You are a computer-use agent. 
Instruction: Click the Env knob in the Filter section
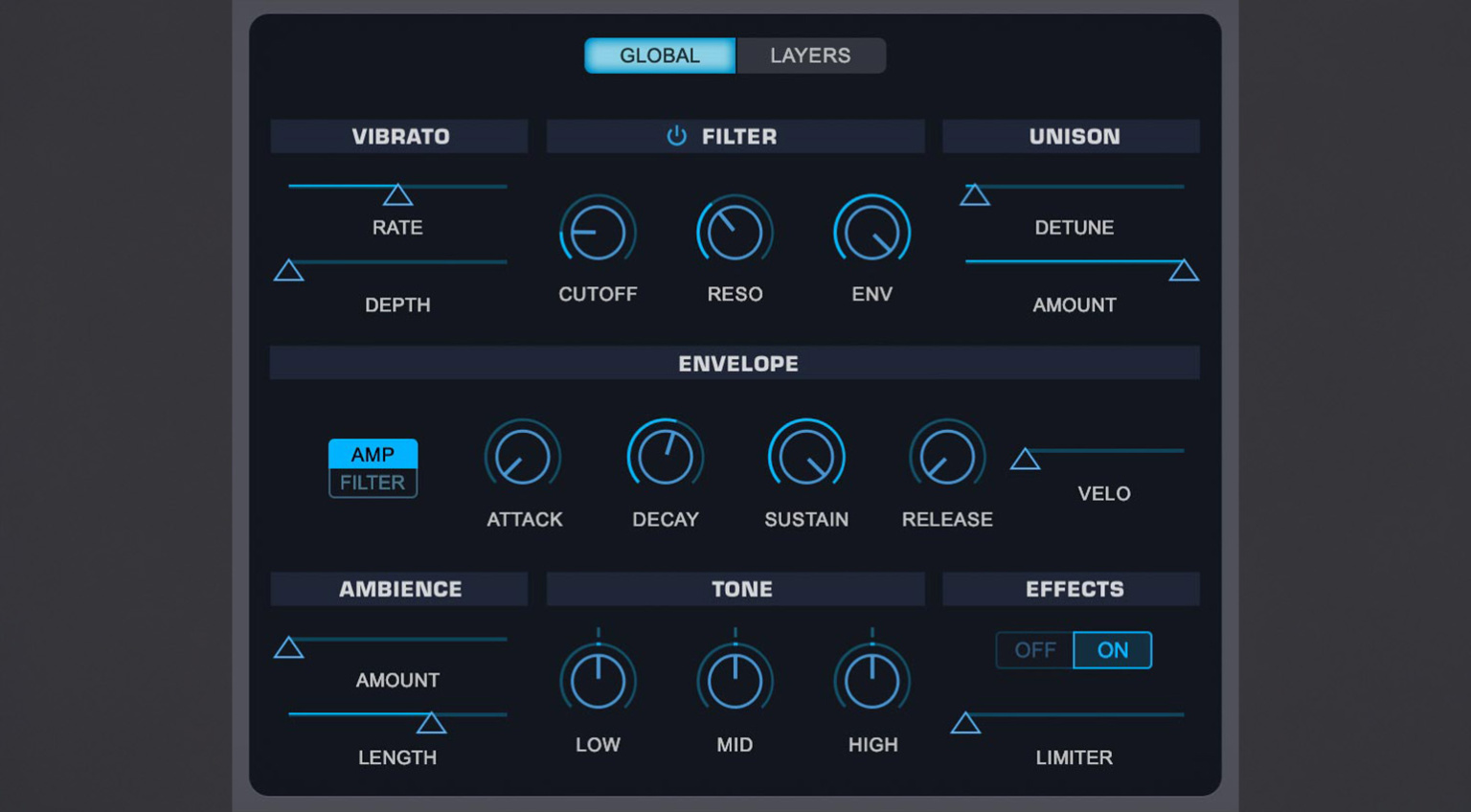pos(871,230)
